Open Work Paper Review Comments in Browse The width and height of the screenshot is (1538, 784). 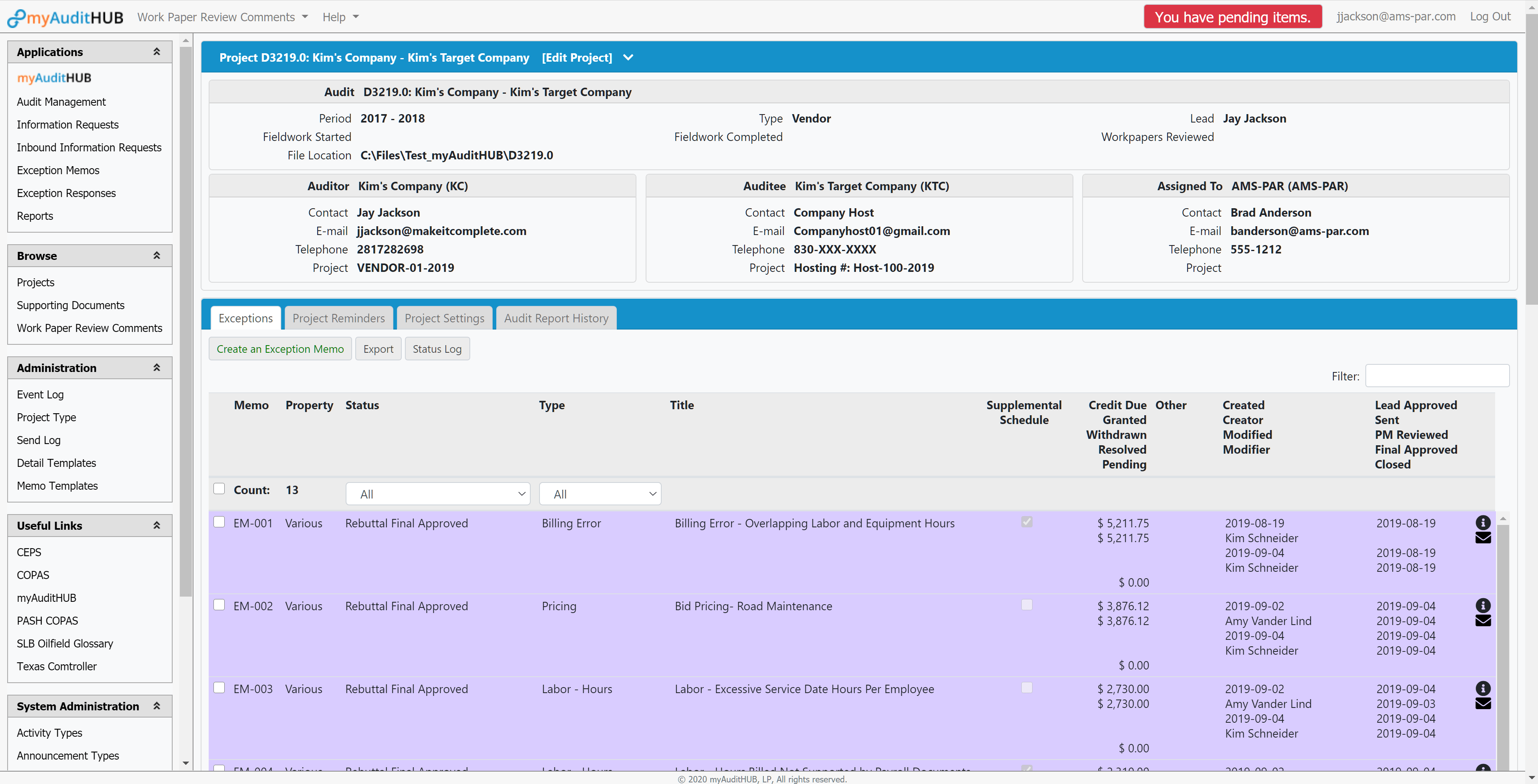pos(90,328)
